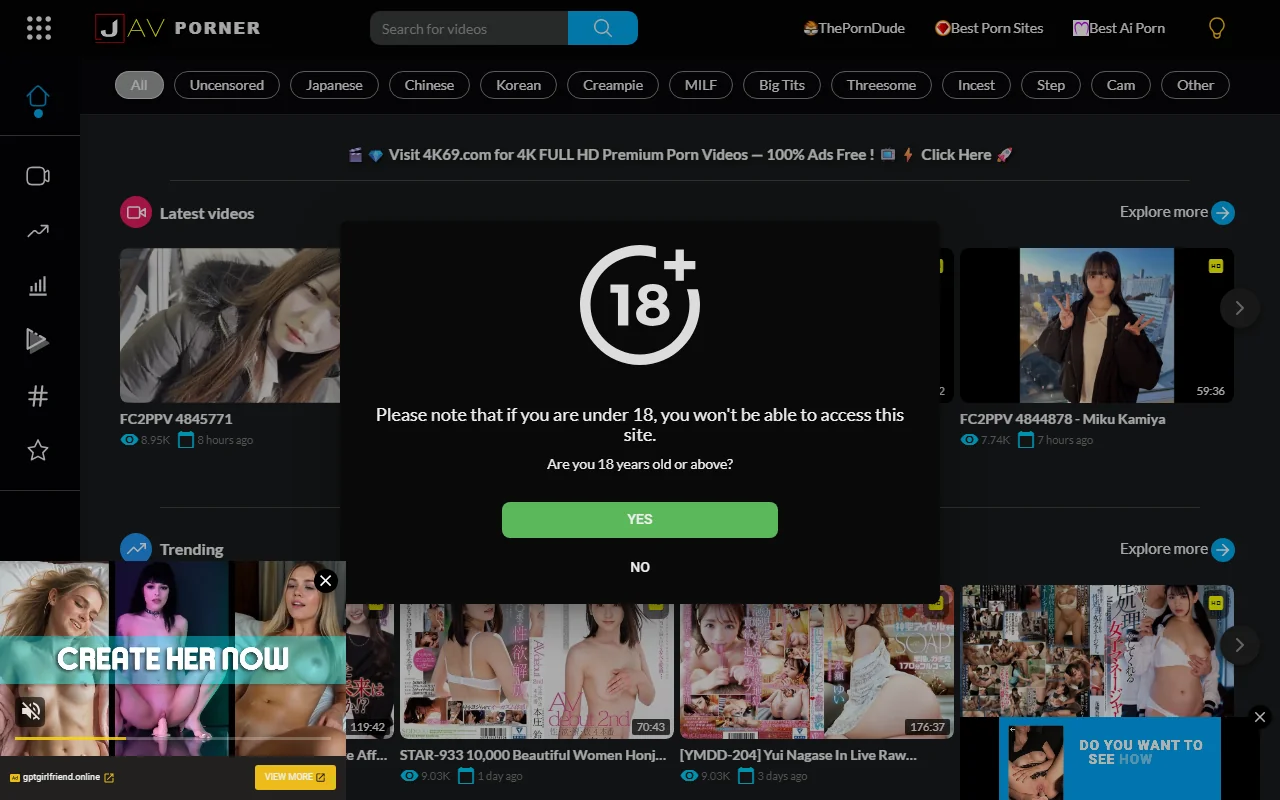Focus the Search for videos field

click(x=468, y=28)
